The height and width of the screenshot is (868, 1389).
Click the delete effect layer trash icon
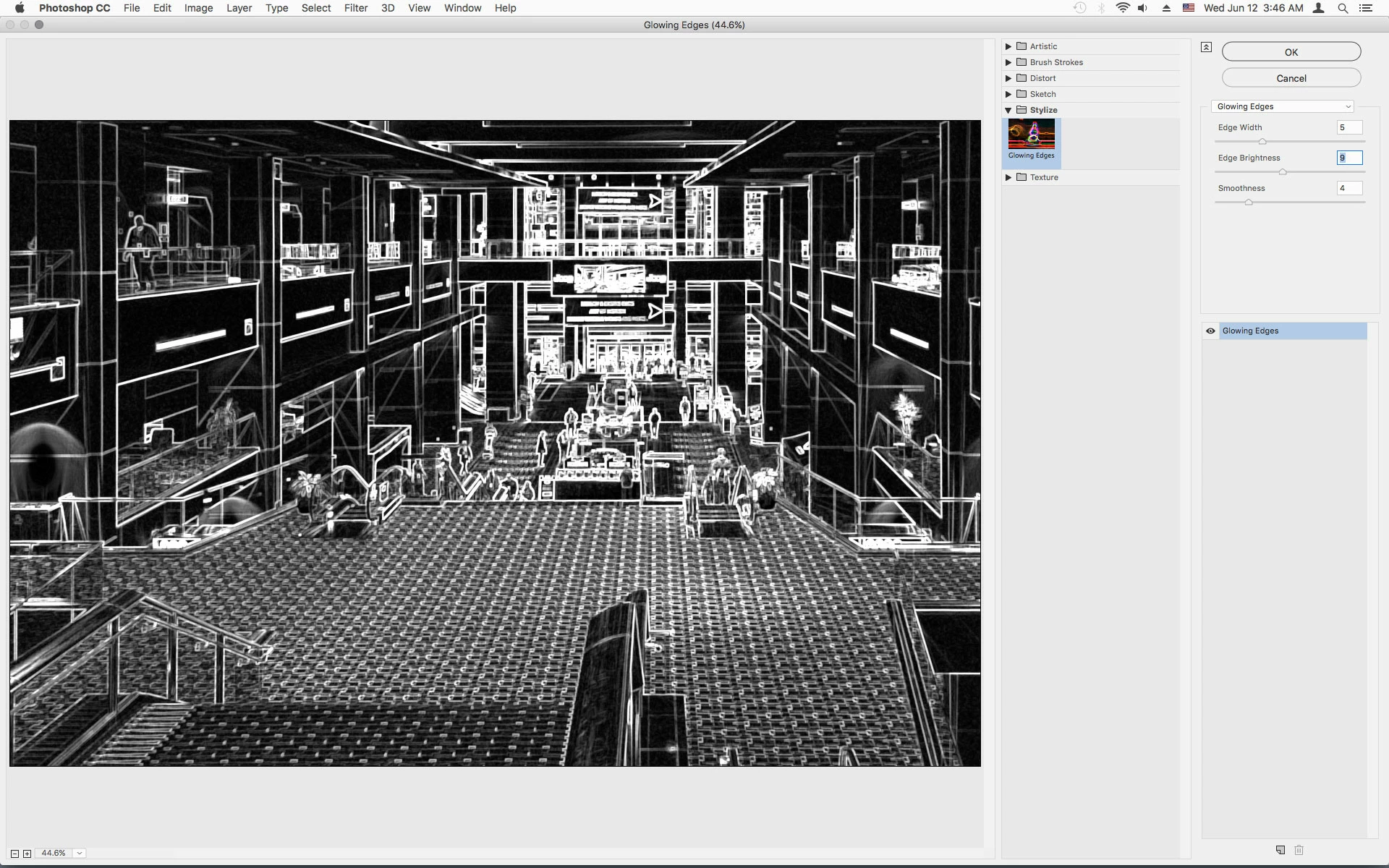tap(1299, 850)
